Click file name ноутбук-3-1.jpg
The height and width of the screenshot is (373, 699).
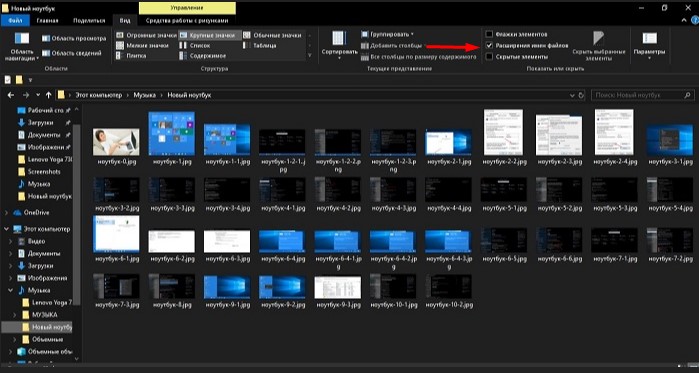(x=670, y=162)
